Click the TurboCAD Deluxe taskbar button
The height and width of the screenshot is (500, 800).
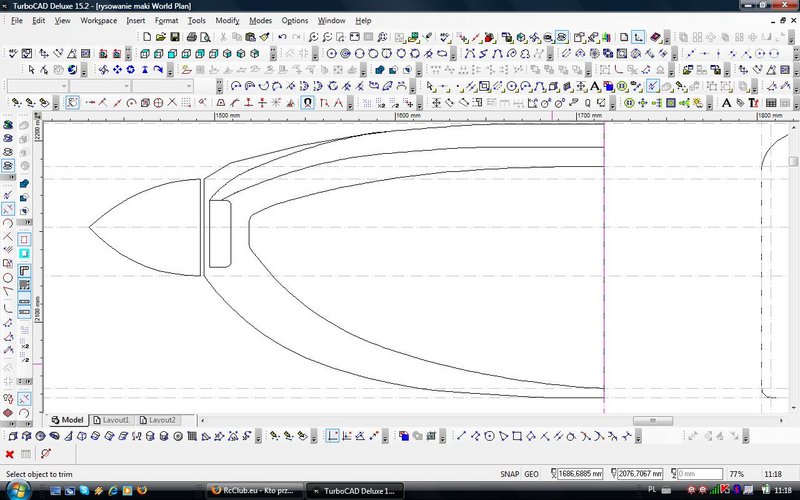[x=356, y=491]
